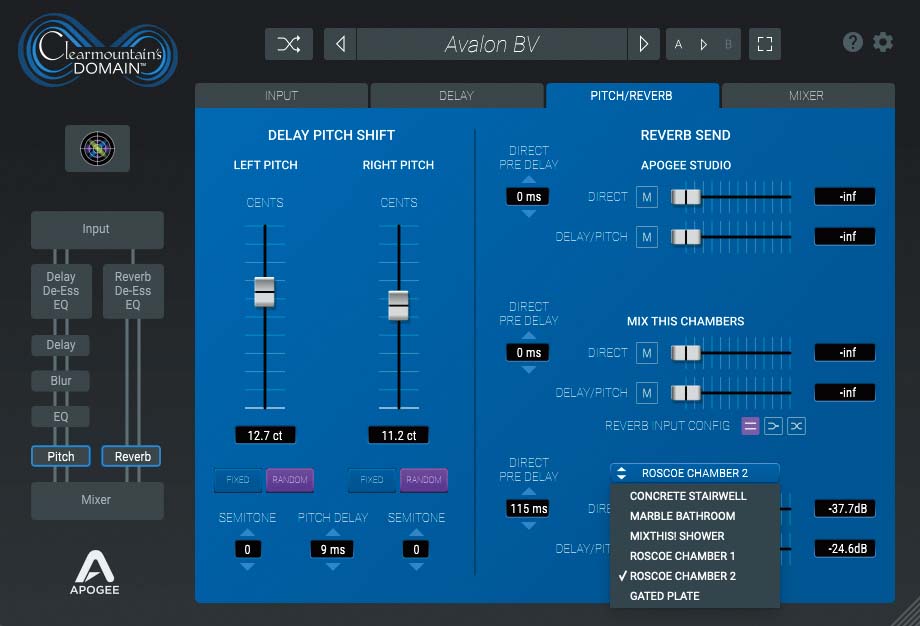
Task: Open Reverb block in signal flow
Action: [131, 456]
